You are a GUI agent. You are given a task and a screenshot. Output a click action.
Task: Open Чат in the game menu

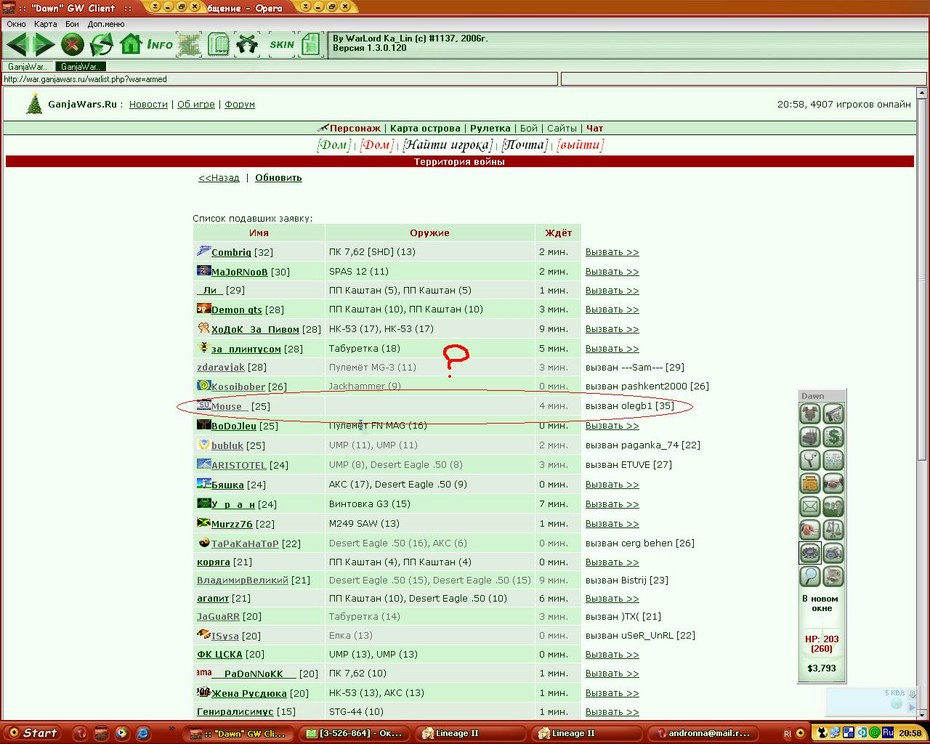[594, 128]
